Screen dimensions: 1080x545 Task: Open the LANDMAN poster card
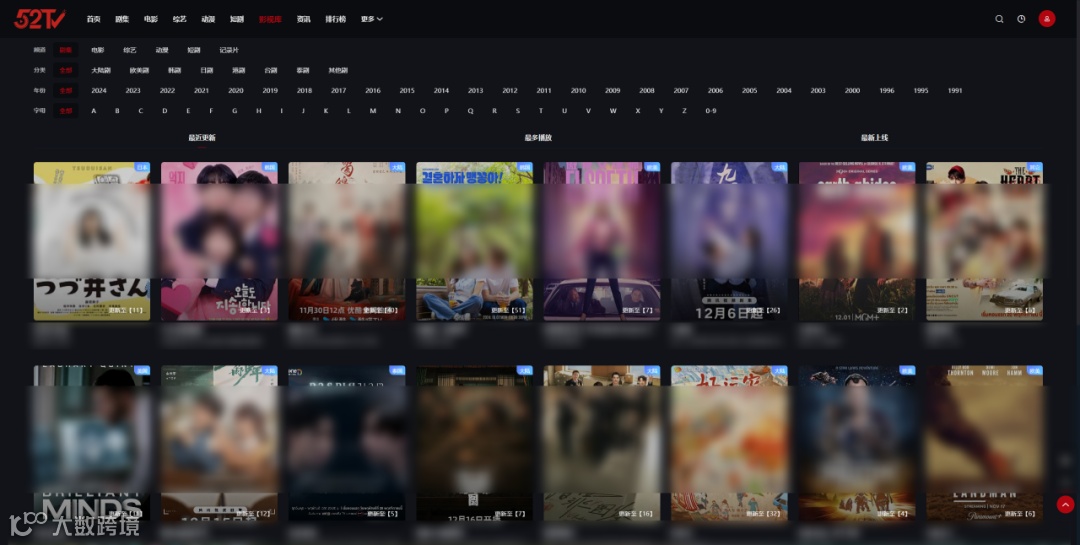(x=984, y=443)
